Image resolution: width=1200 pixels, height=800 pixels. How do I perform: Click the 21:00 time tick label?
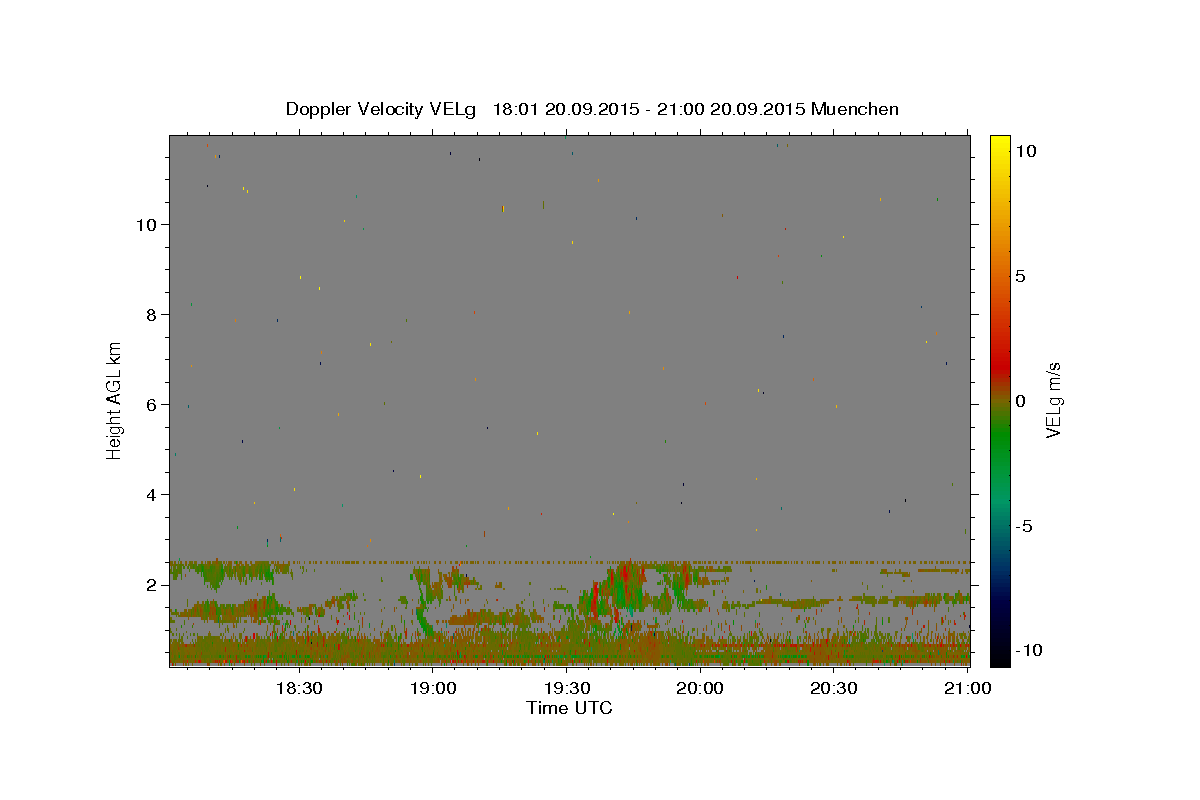coord(968,689)
